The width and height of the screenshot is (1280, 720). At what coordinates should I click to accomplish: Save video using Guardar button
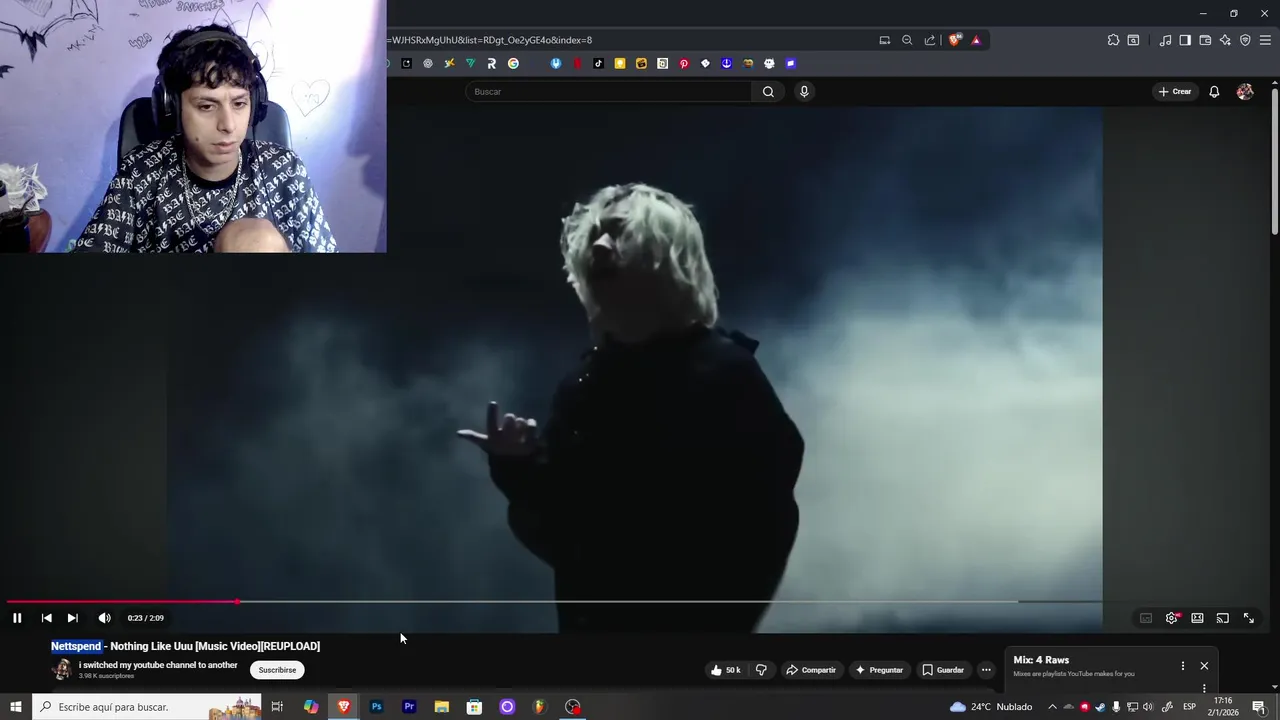pos(943,670)
